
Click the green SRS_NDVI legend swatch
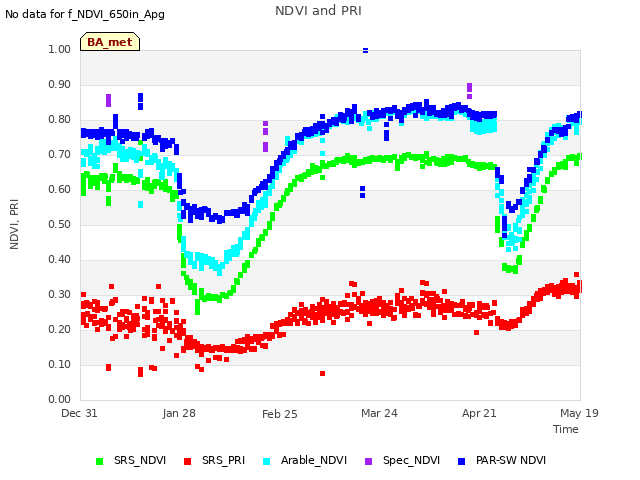coord(99,461)
